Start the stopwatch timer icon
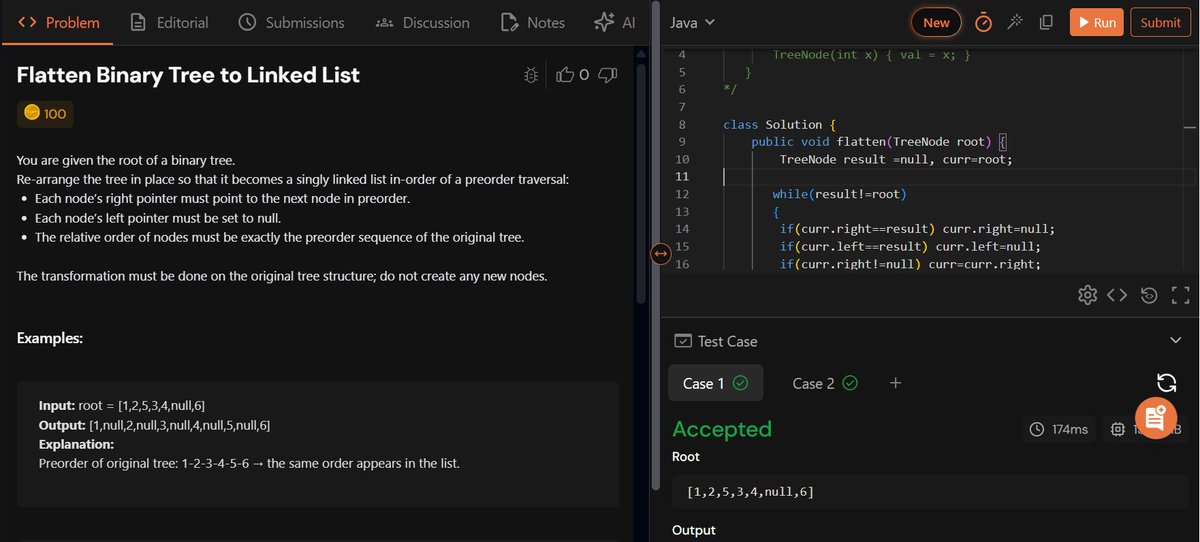The image size is (1200, 542). click(x=983, y=22)
